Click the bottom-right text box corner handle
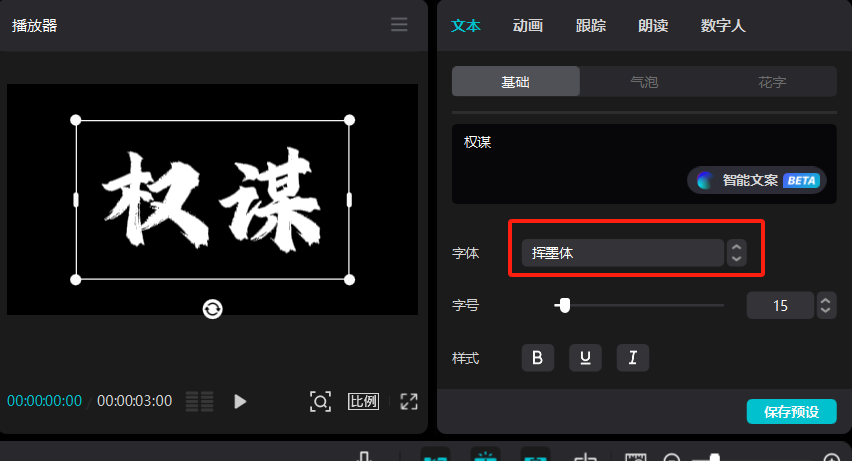 349,279
